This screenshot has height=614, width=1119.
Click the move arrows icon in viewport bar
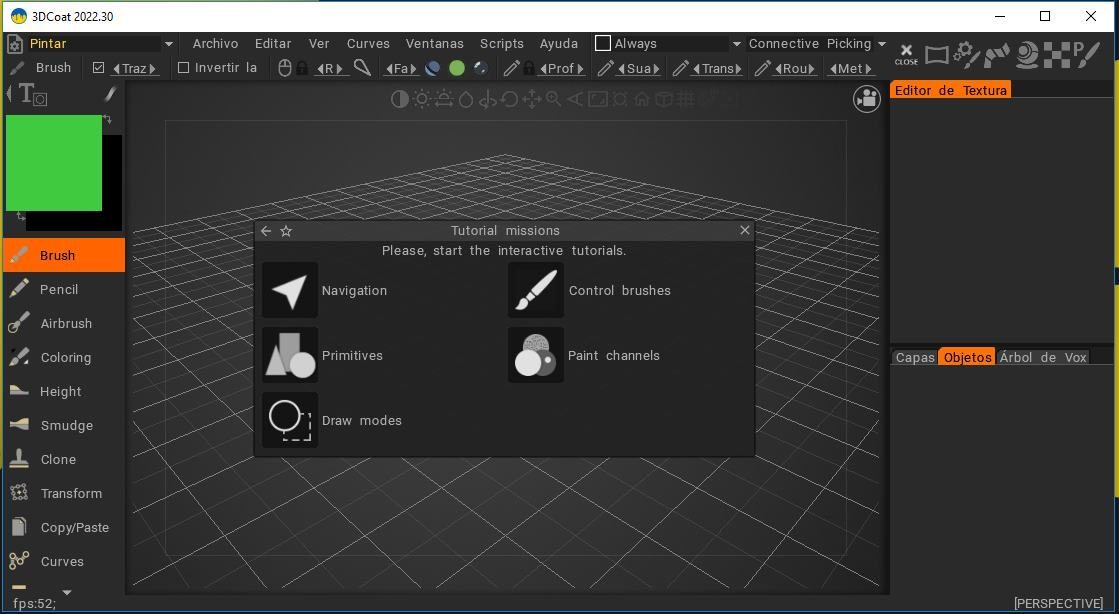point(532,99)
